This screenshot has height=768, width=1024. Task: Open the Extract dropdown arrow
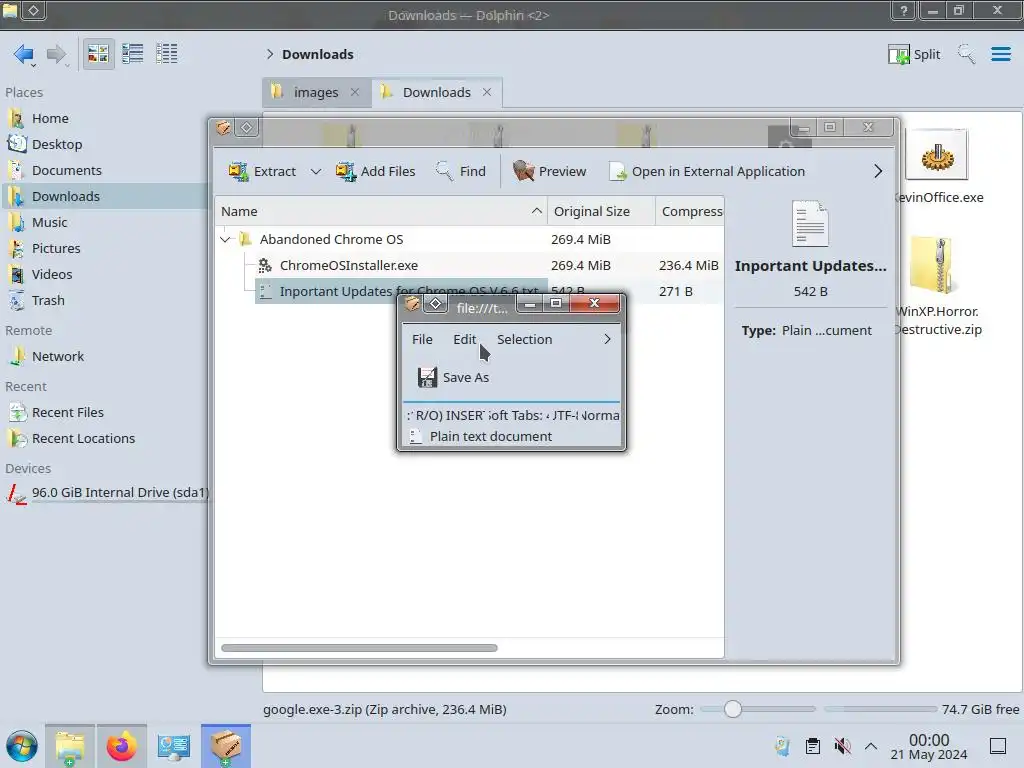[315, 172]
